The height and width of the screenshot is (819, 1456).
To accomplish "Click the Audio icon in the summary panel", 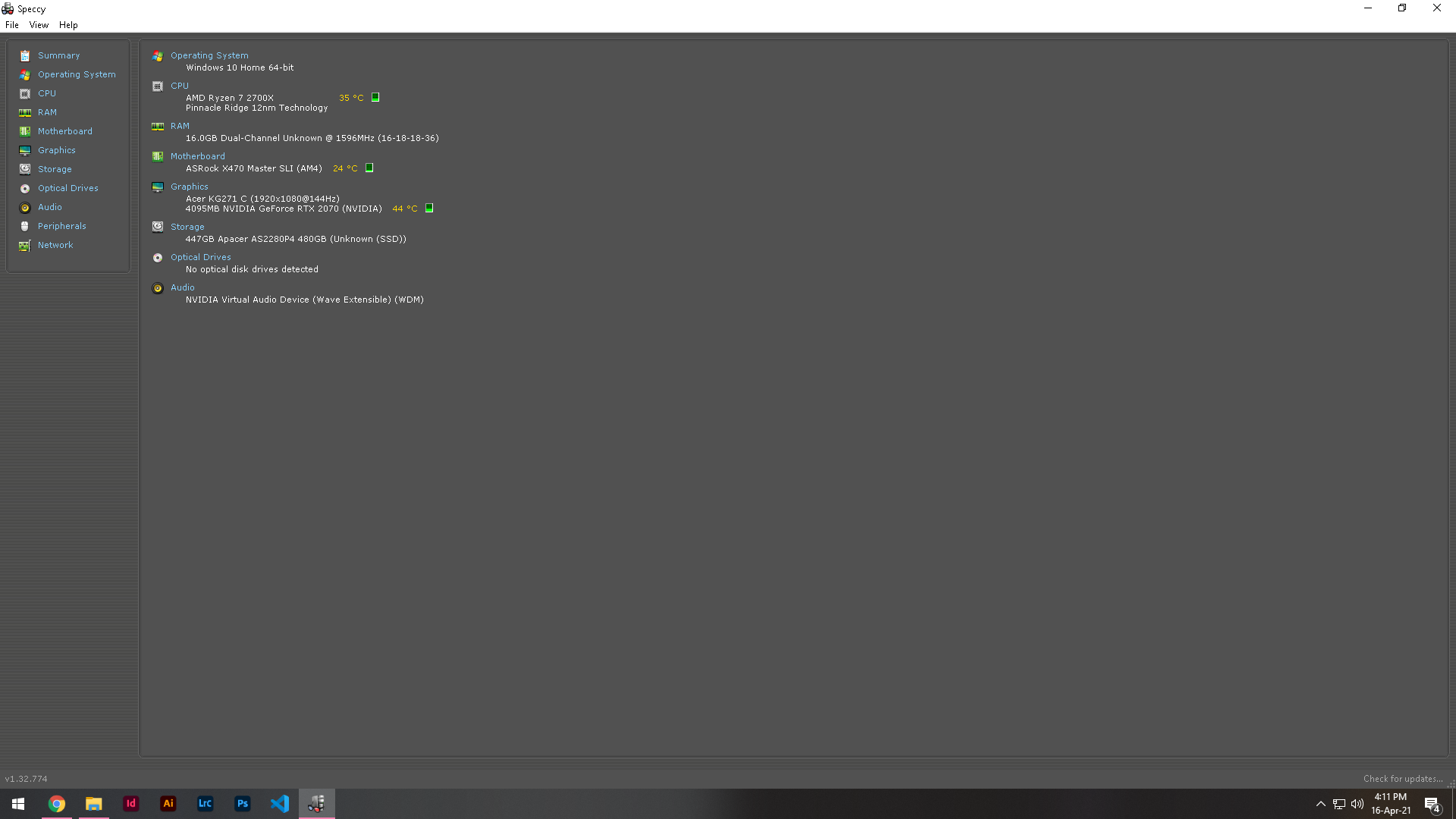I will coord(157,288).
